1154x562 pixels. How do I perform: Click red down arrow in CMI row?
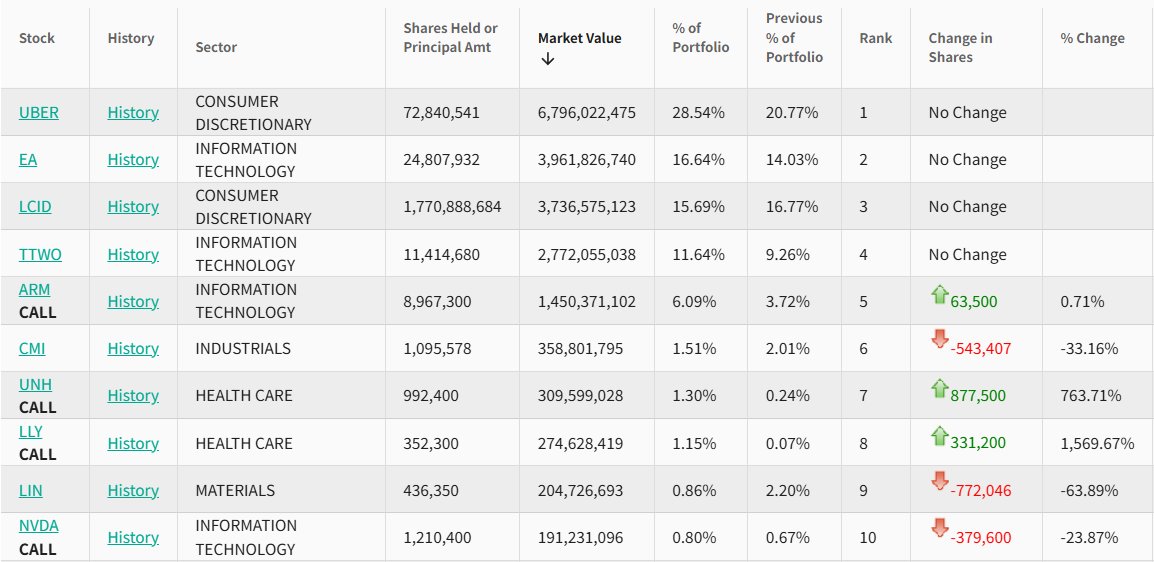[x=938, y=340]
